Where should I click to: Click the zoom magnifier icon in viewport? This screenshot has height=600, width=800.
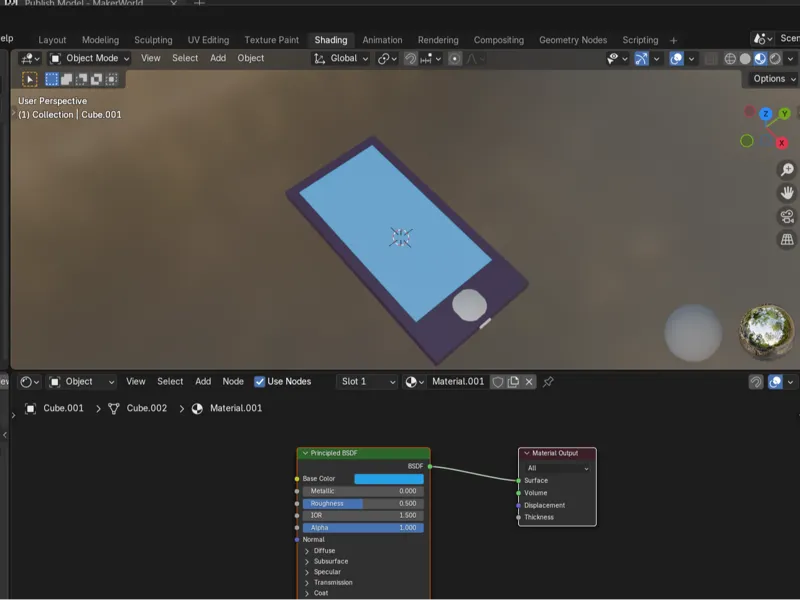click(x=787, y=169)
